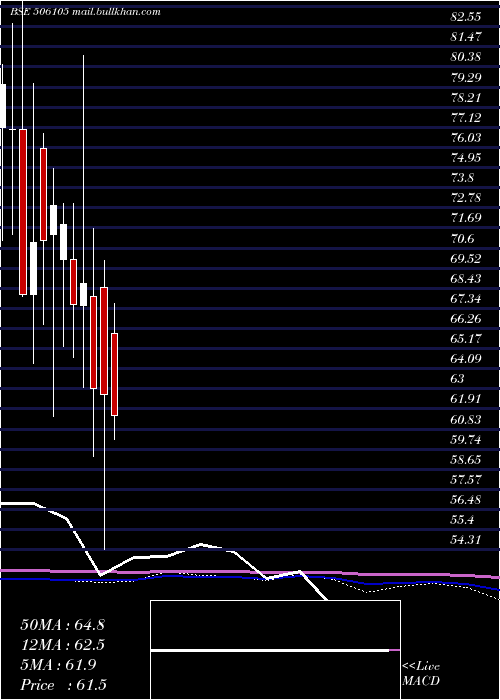This screenshot has height=700, width=500.
Task: Click the 78.21 price axis label
Action: pos(466,97)
